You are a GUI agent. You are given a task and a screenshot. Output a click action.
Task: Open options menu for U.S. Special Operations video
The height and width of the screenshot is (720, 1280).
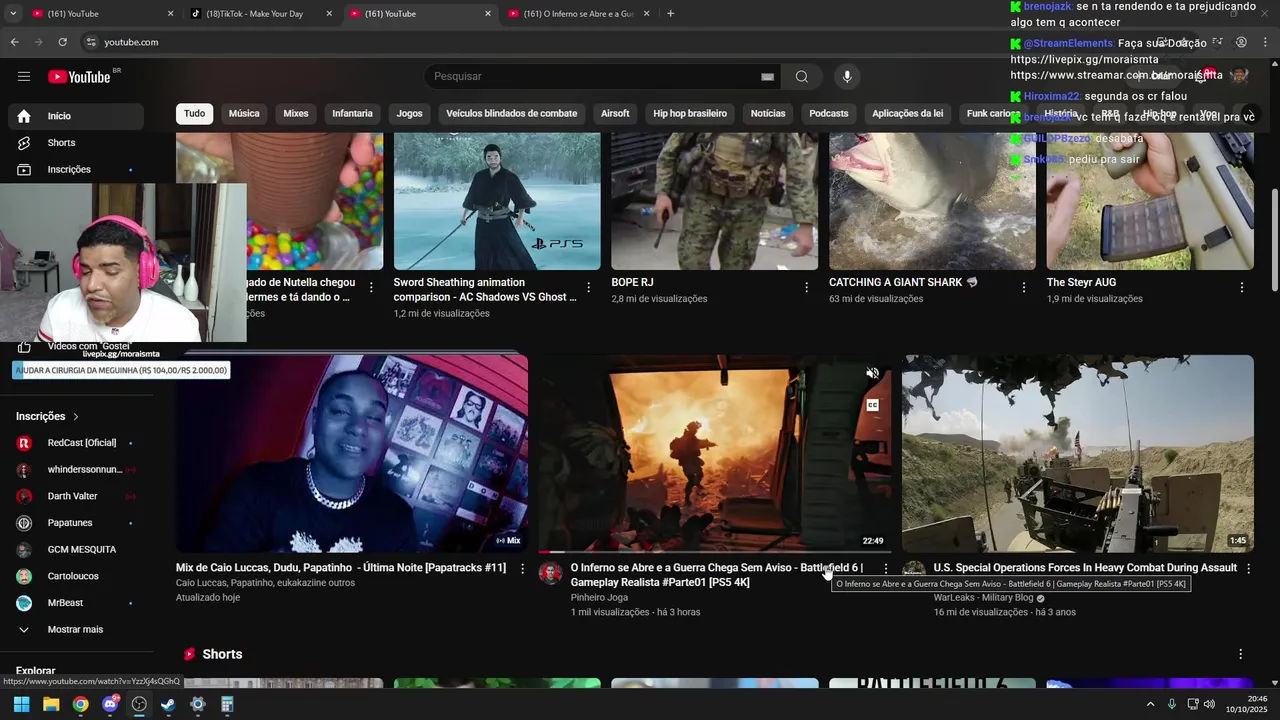click(1247, 569)
